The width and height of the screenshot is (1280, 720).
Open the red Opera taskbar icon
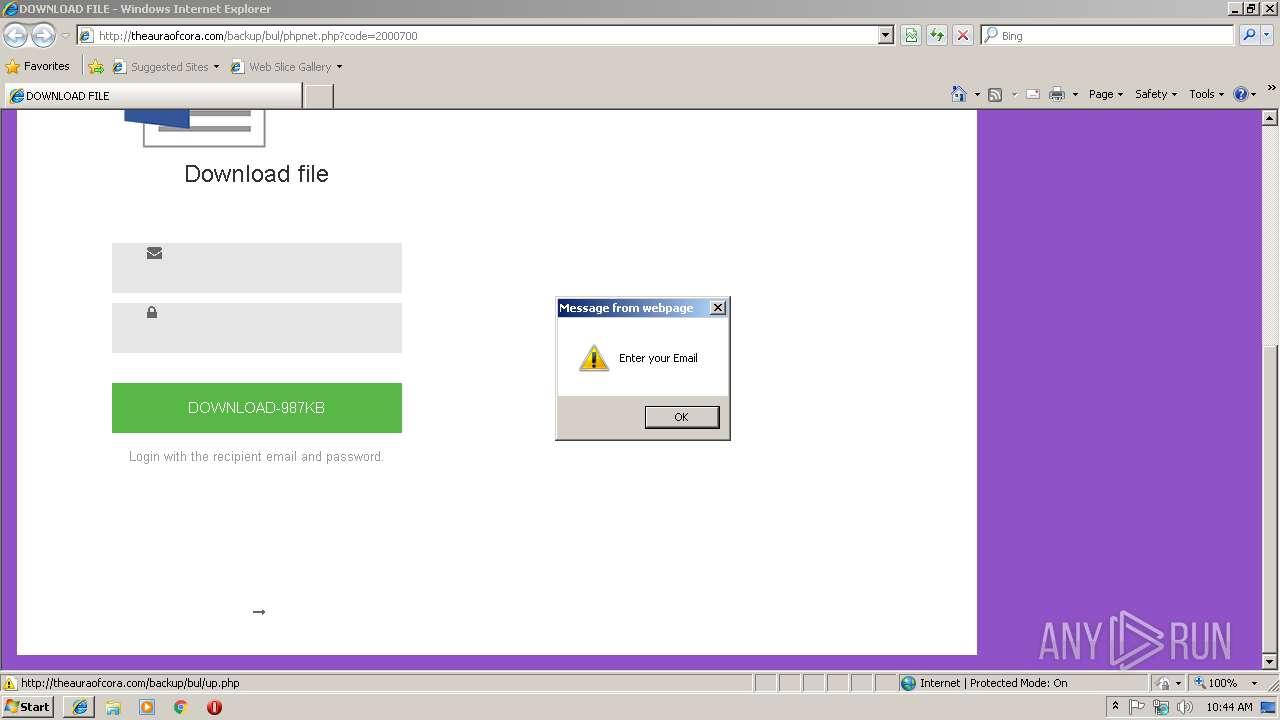click(x=214, y=707)
